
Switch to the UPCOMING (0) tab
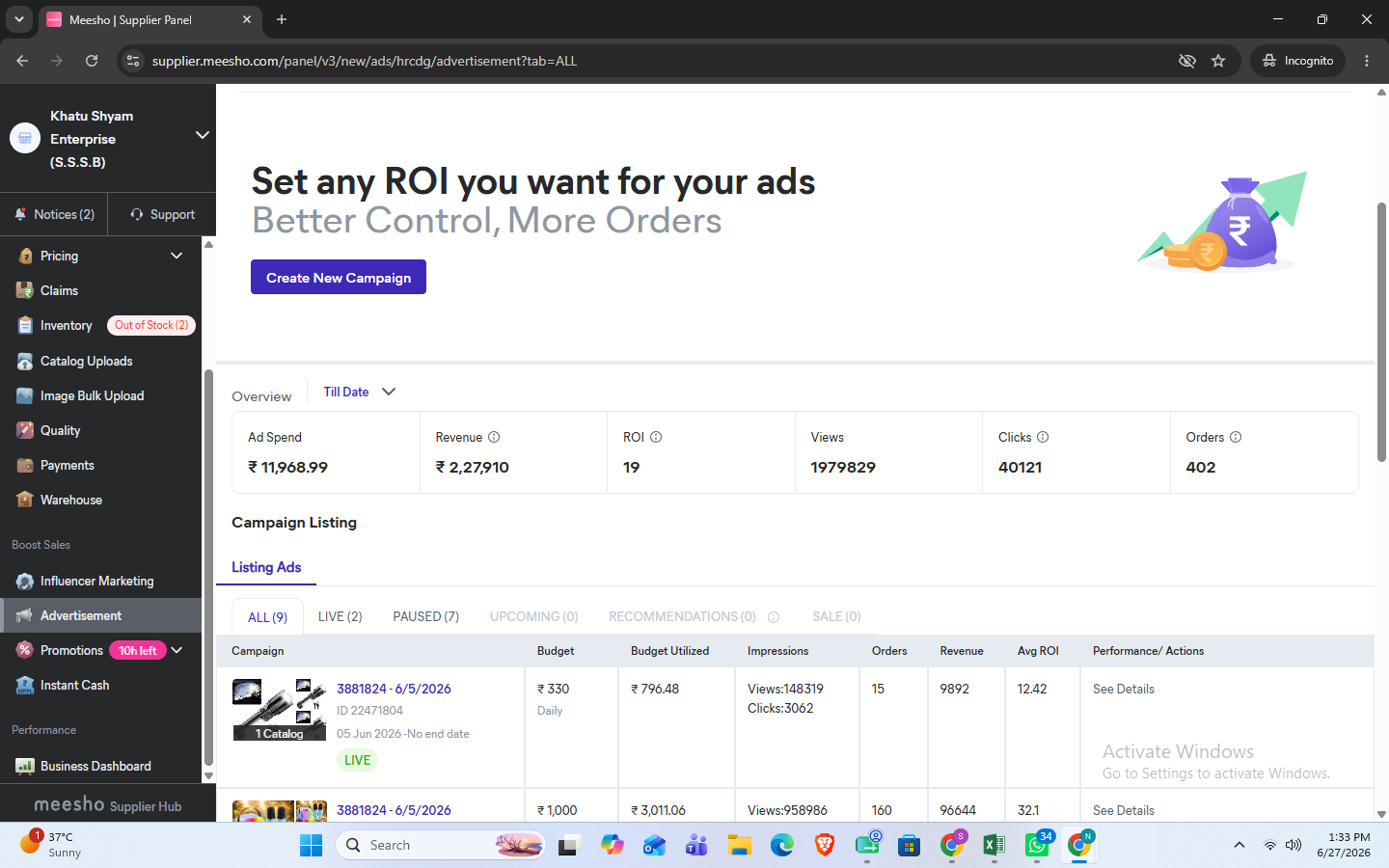[x=533, y=617]
